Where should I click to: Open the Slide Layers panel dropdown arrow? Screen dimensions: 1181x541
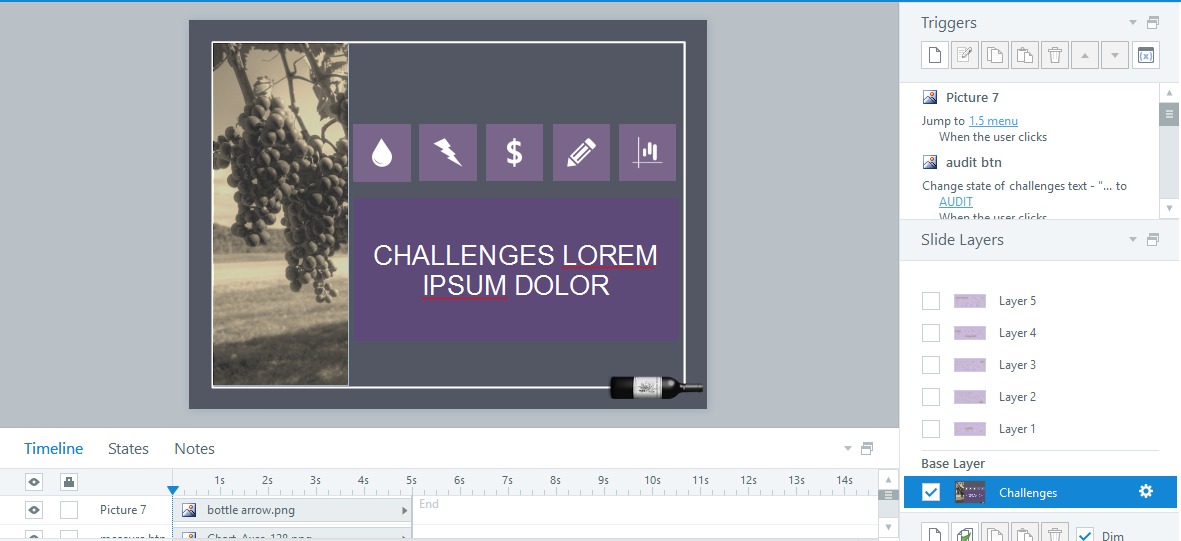1133,240
